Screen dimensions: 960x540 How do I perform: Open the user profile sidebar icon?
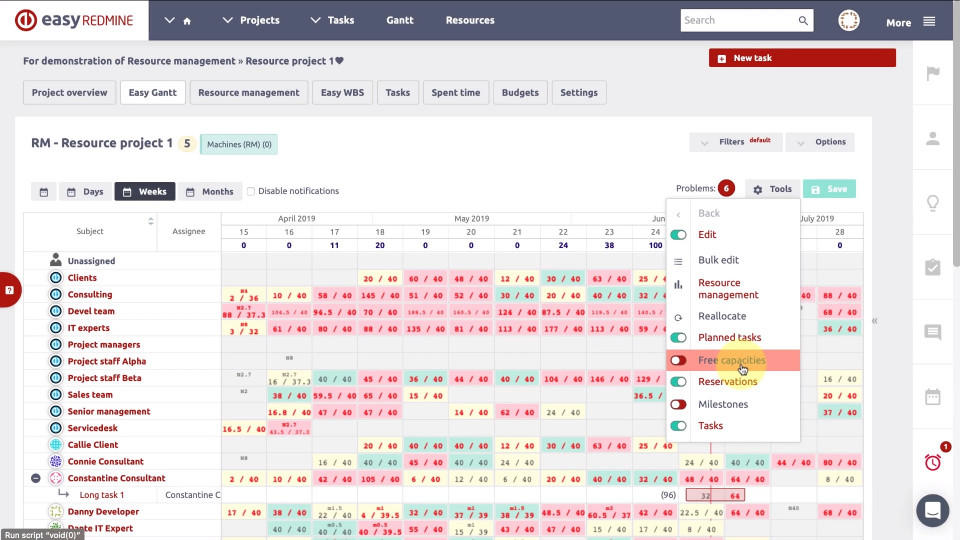click(932, 139)
